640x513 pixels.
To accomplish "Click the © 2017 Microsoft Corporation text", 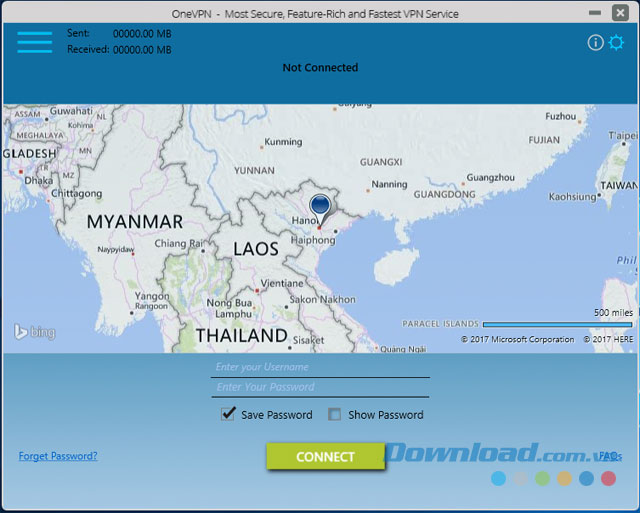I will click(518, 339).
